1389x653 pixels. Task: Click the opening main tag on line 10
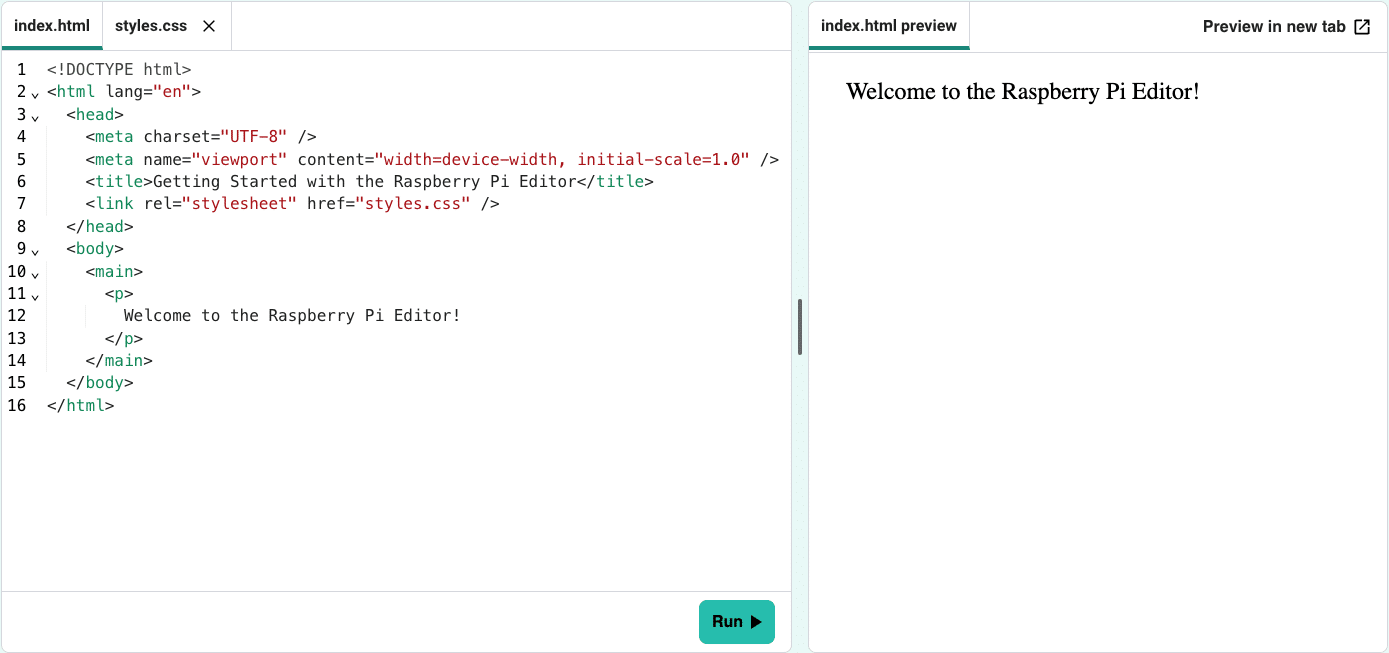coord(114,271)
